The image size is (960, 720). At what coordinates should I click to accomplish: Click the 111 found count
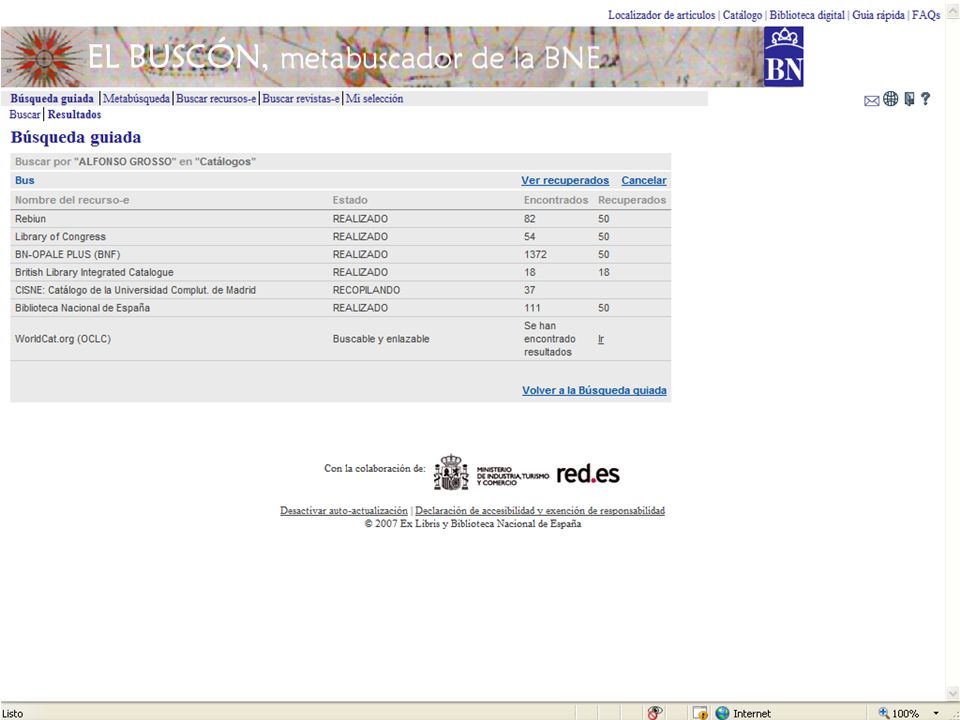(x=532, y=308)
